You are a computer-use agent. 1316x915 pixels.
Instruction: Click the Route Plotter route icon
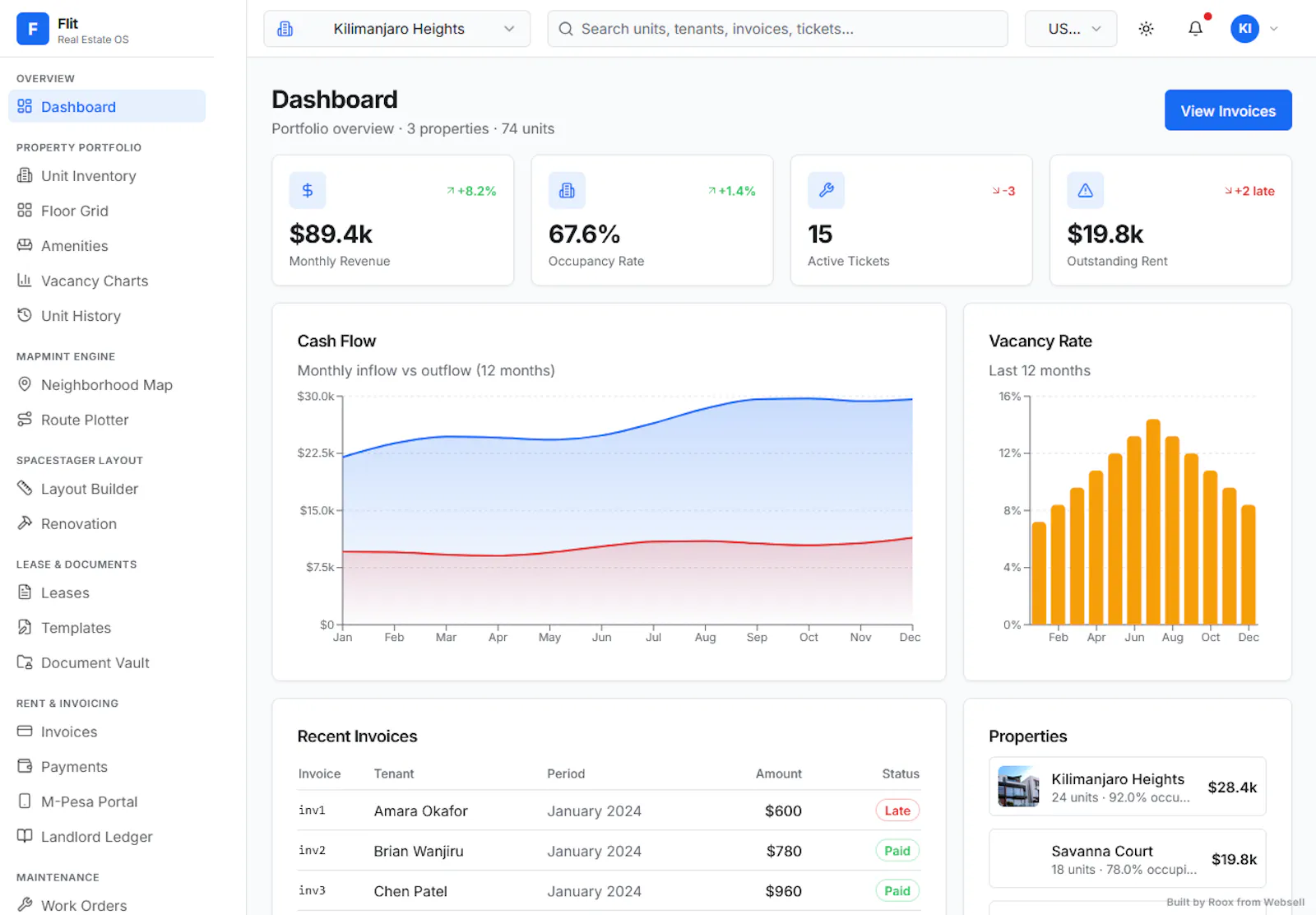tap(25, 420)
